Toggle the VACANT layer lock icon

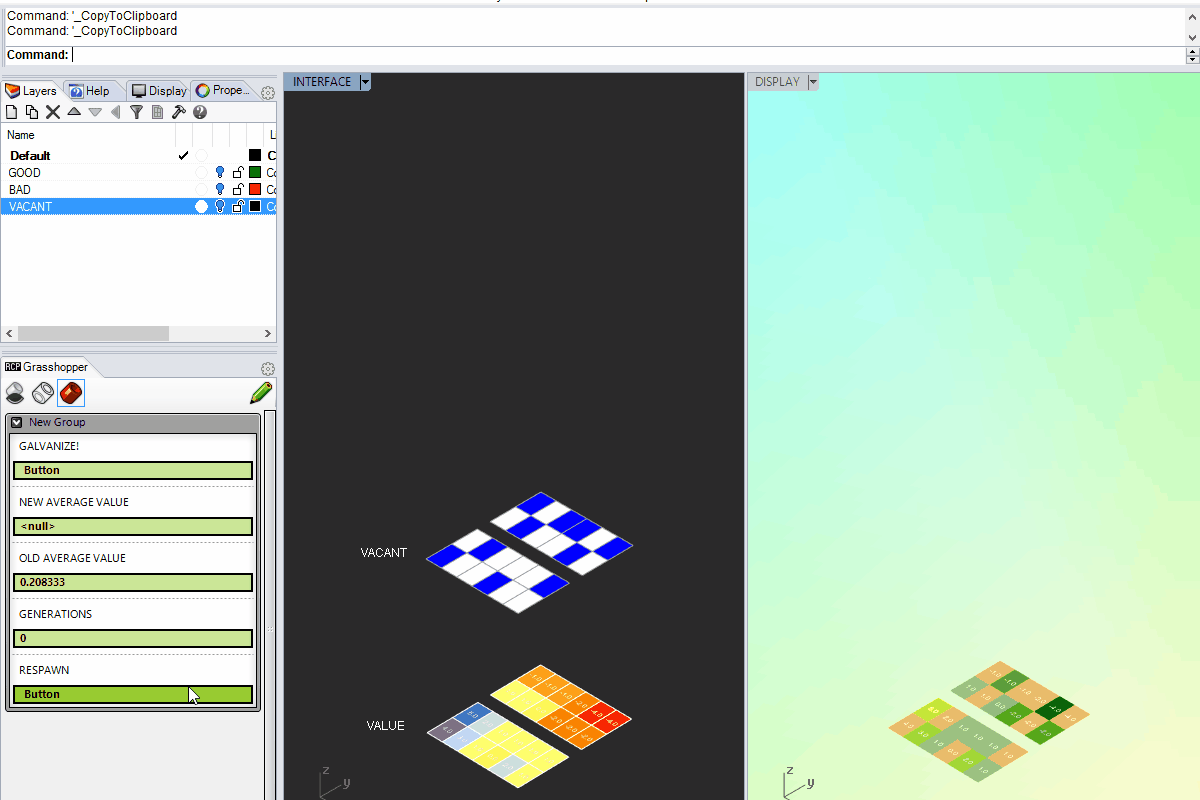pos(238,207)
